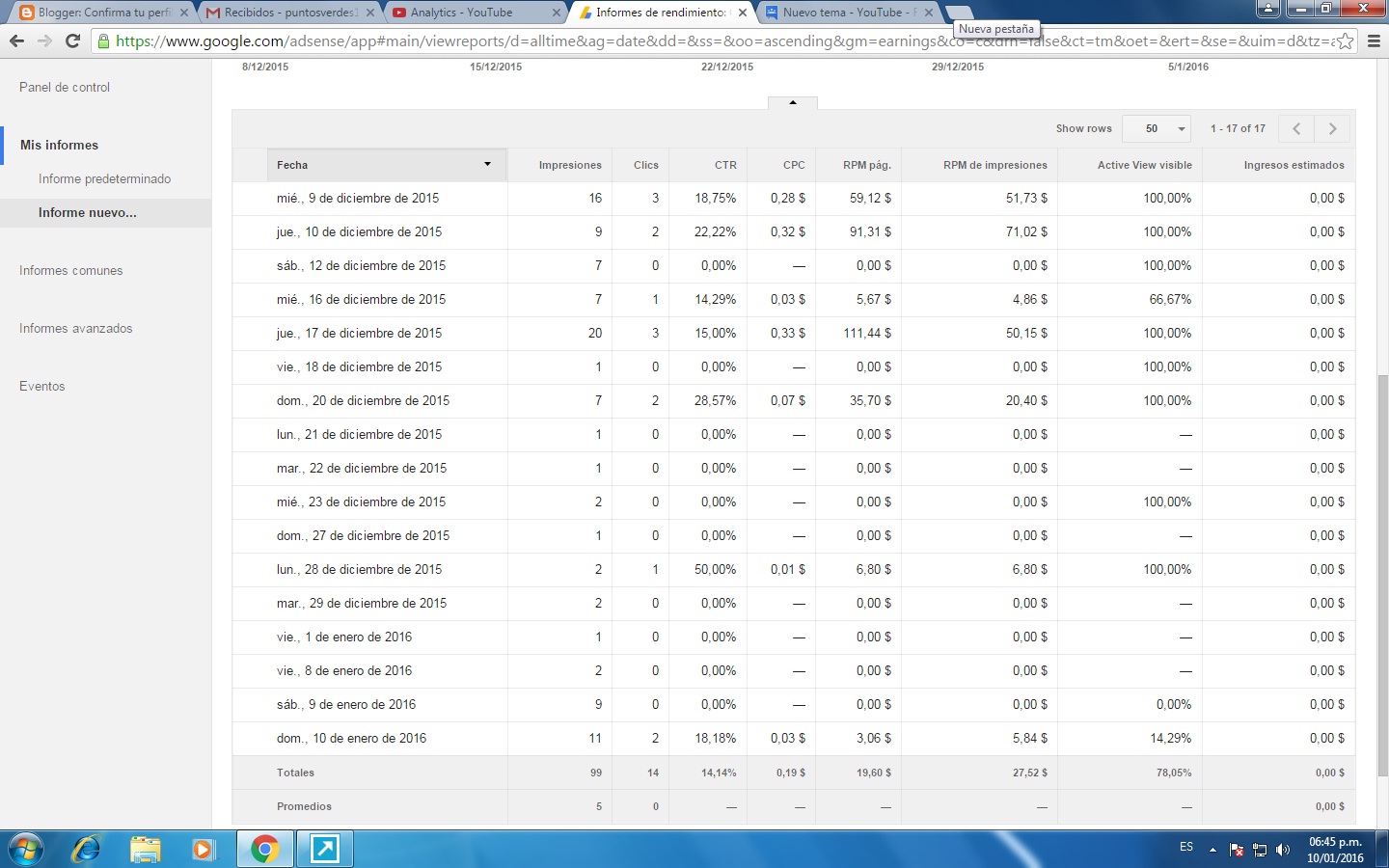1389x868 pixels.
Task: Sort table by Clics column
Action: [646, 165]
